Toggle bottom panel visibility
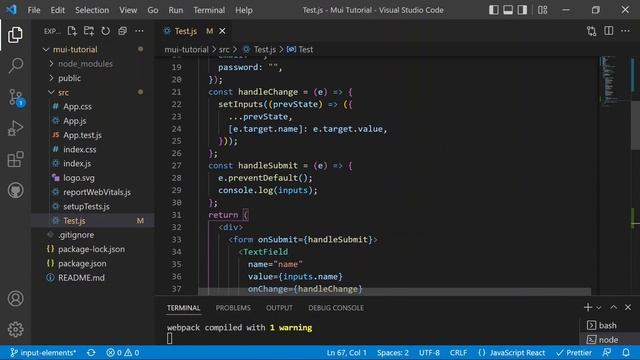 pyautogui.click(x=508, y=10)
